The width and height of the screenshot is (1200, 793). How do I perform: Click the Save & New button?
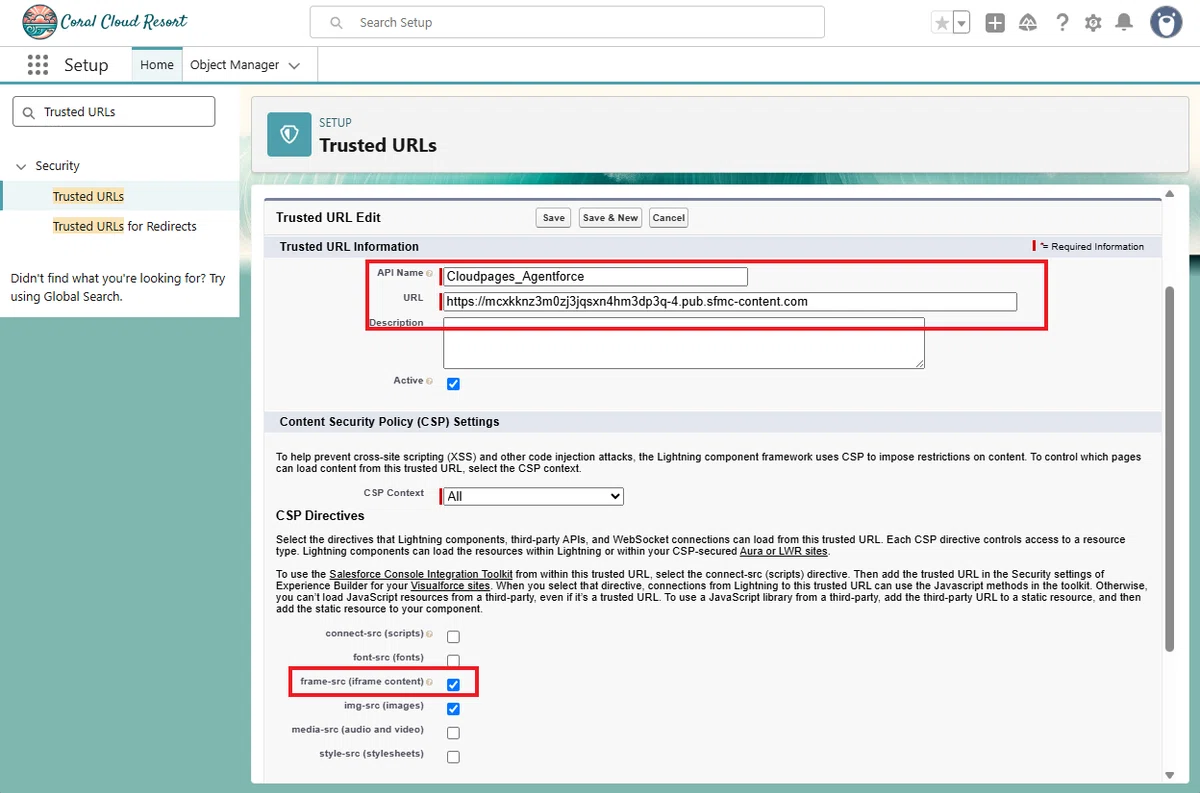click(x=610, y=217)
